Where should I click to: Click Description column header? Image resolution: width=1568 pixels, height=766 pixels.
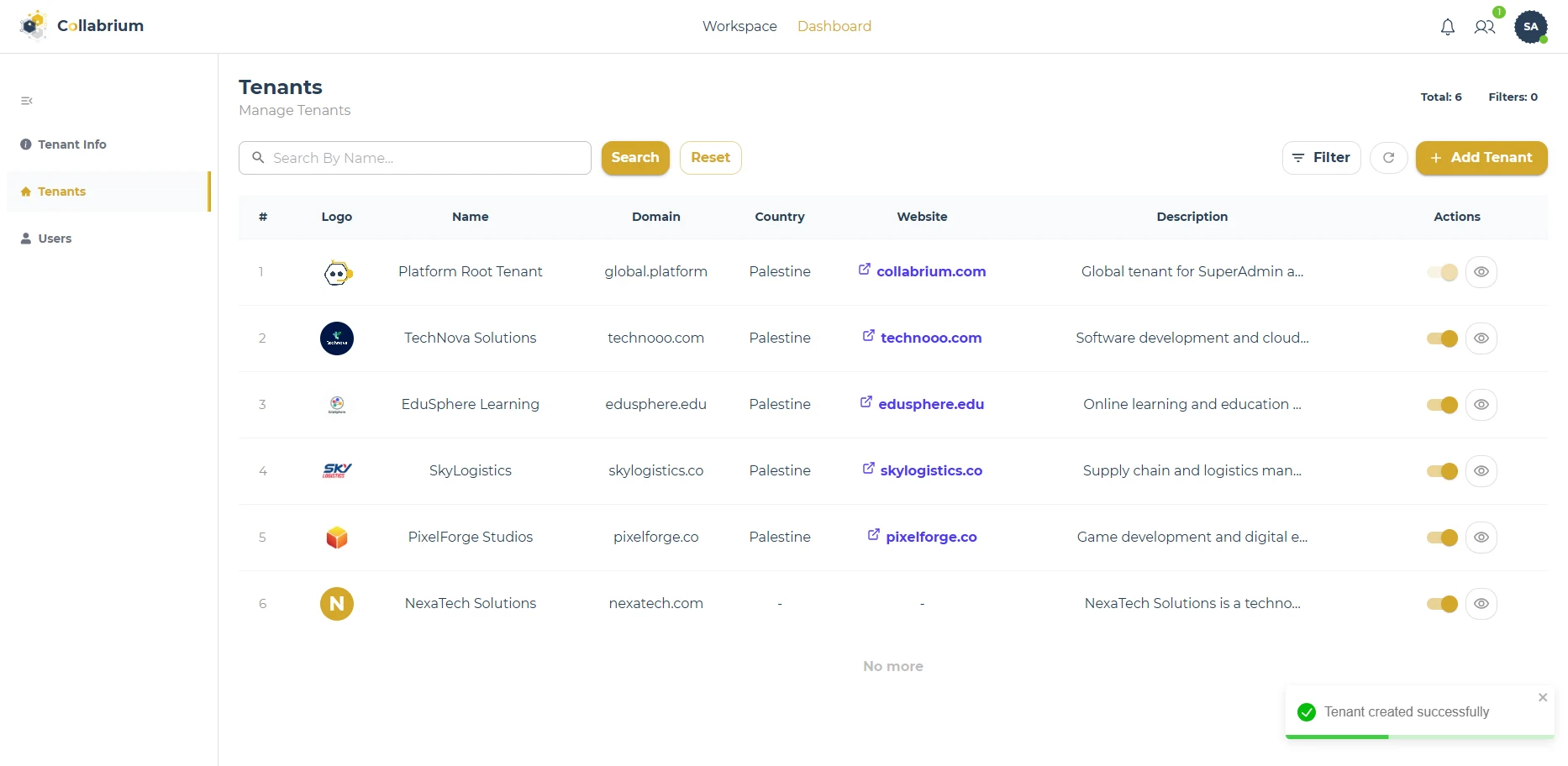1192,217
